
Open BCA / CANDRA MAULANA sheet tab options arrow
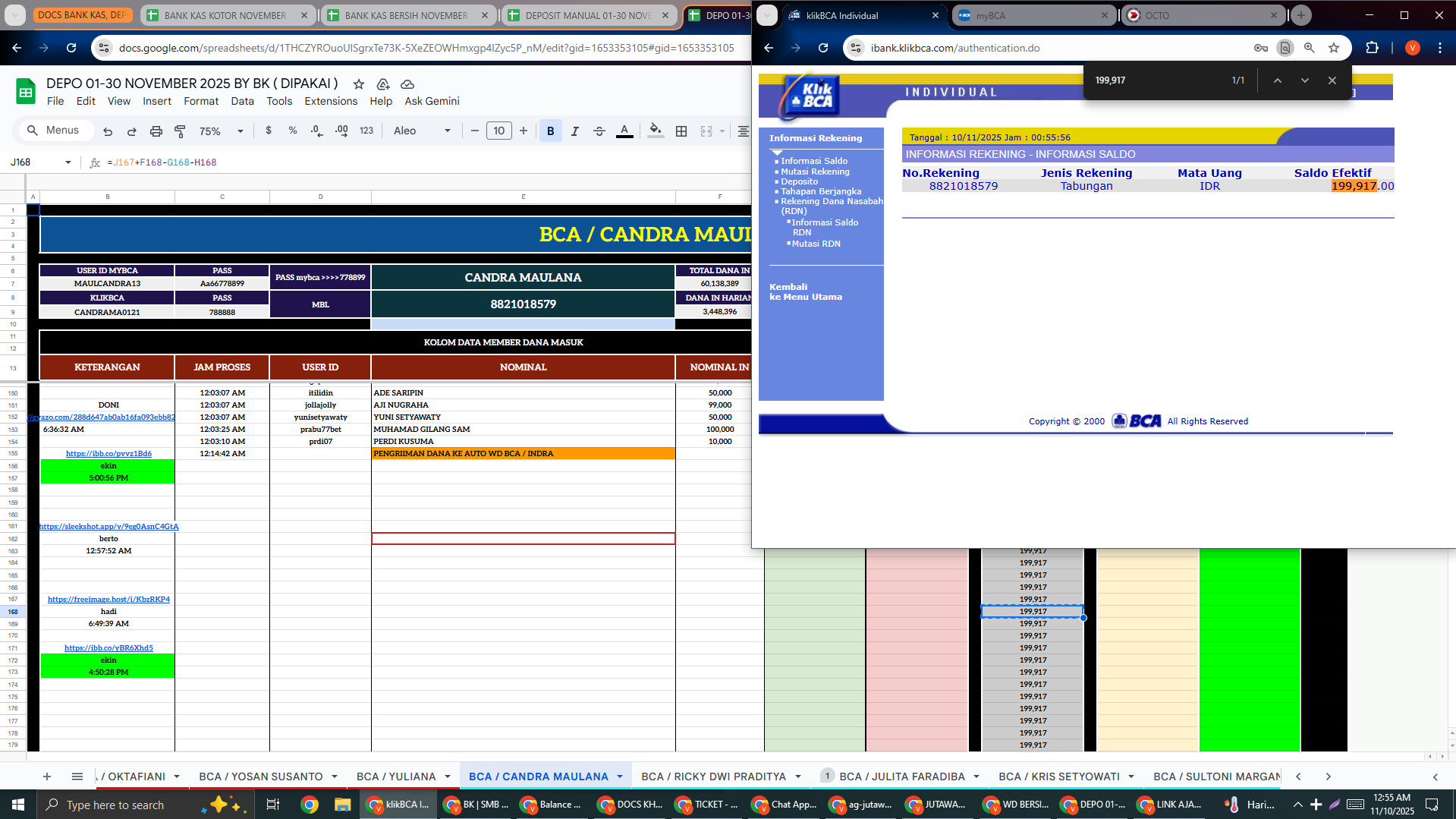[x=620, y=776]
